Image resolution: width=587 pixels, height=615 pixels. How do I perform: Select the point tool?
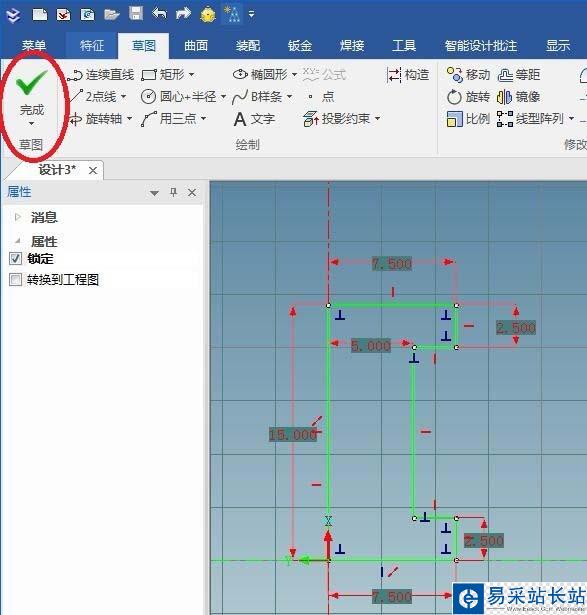(x=321, y=96)
